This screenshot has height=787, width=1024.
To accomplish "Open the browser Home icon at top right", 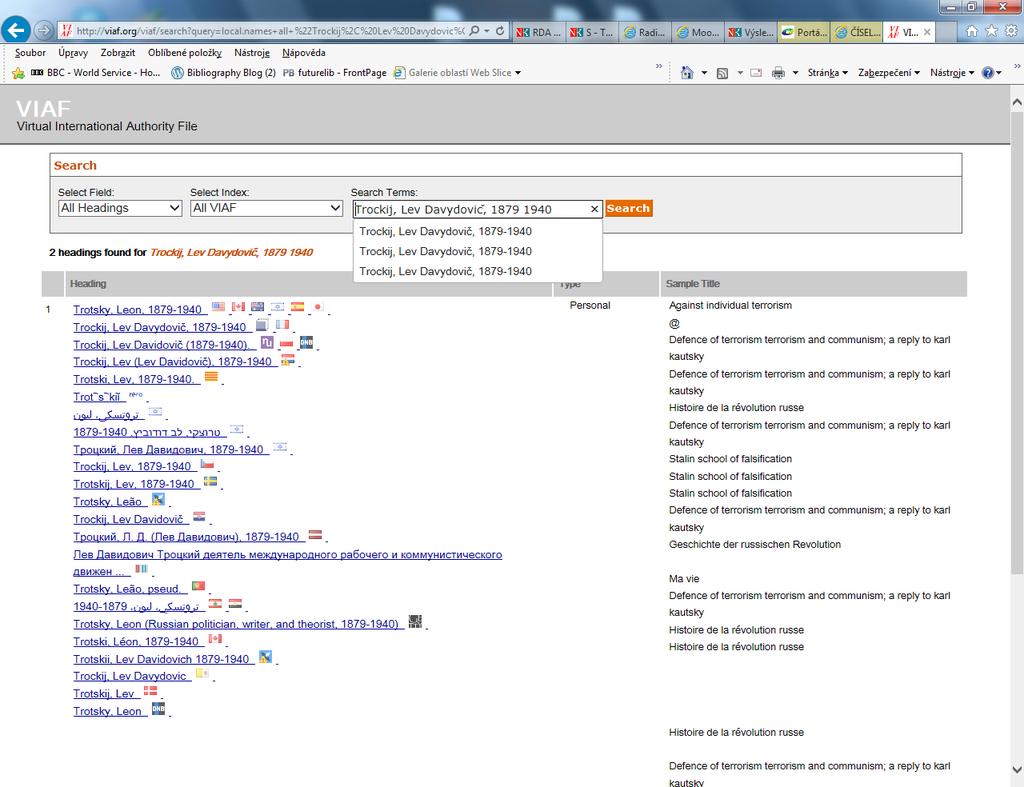I will coord(972,31).
